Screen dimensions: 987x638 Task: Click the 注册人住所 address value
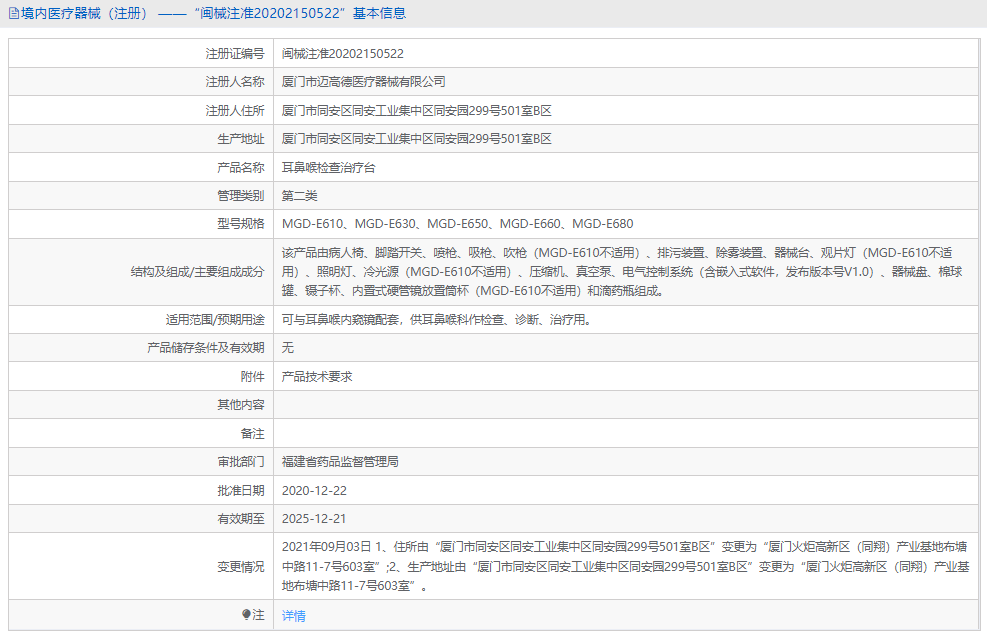(x=416, y=111)
